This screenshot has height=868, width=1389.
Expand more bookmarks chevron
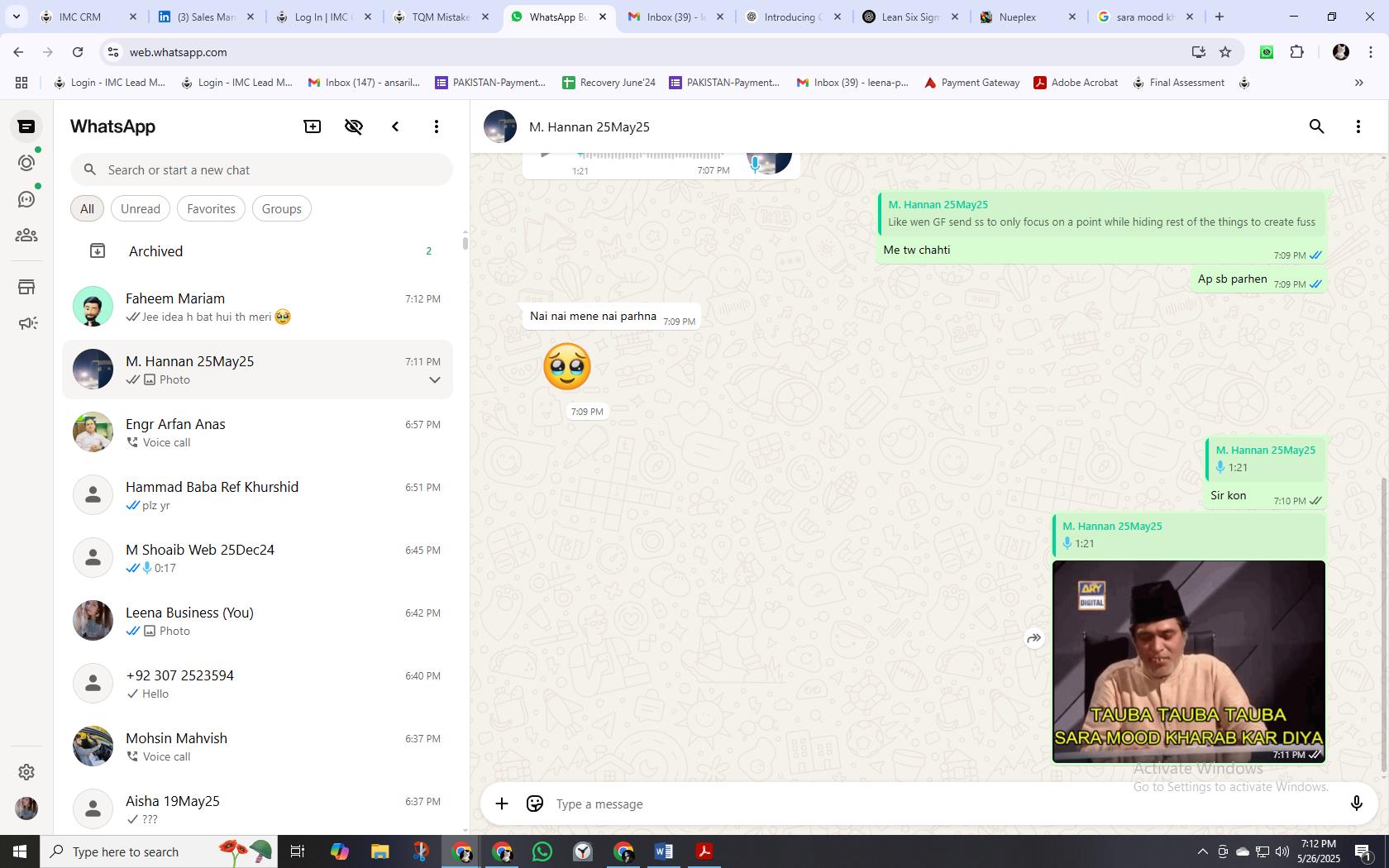1358,83
